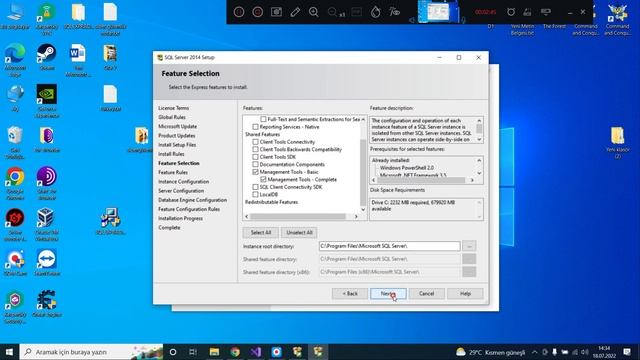Open the Steam desktop shortcut
The image size is (640, 360).
(47, 57)
